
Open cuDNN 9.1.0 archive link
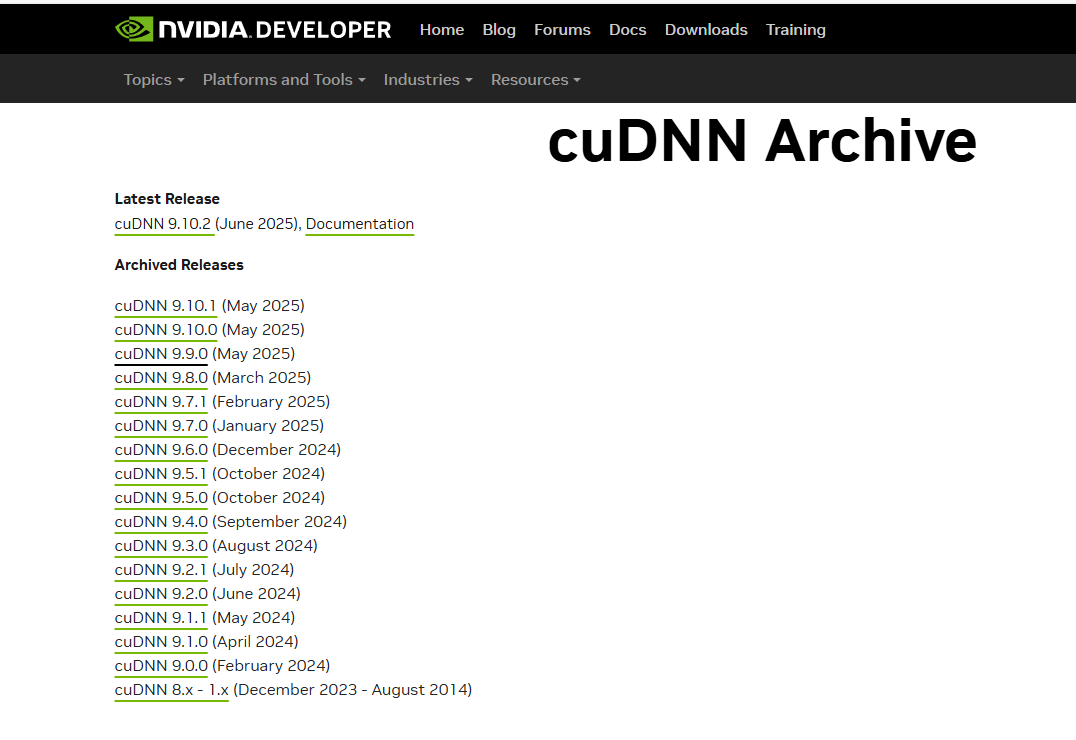coord(161,643)
